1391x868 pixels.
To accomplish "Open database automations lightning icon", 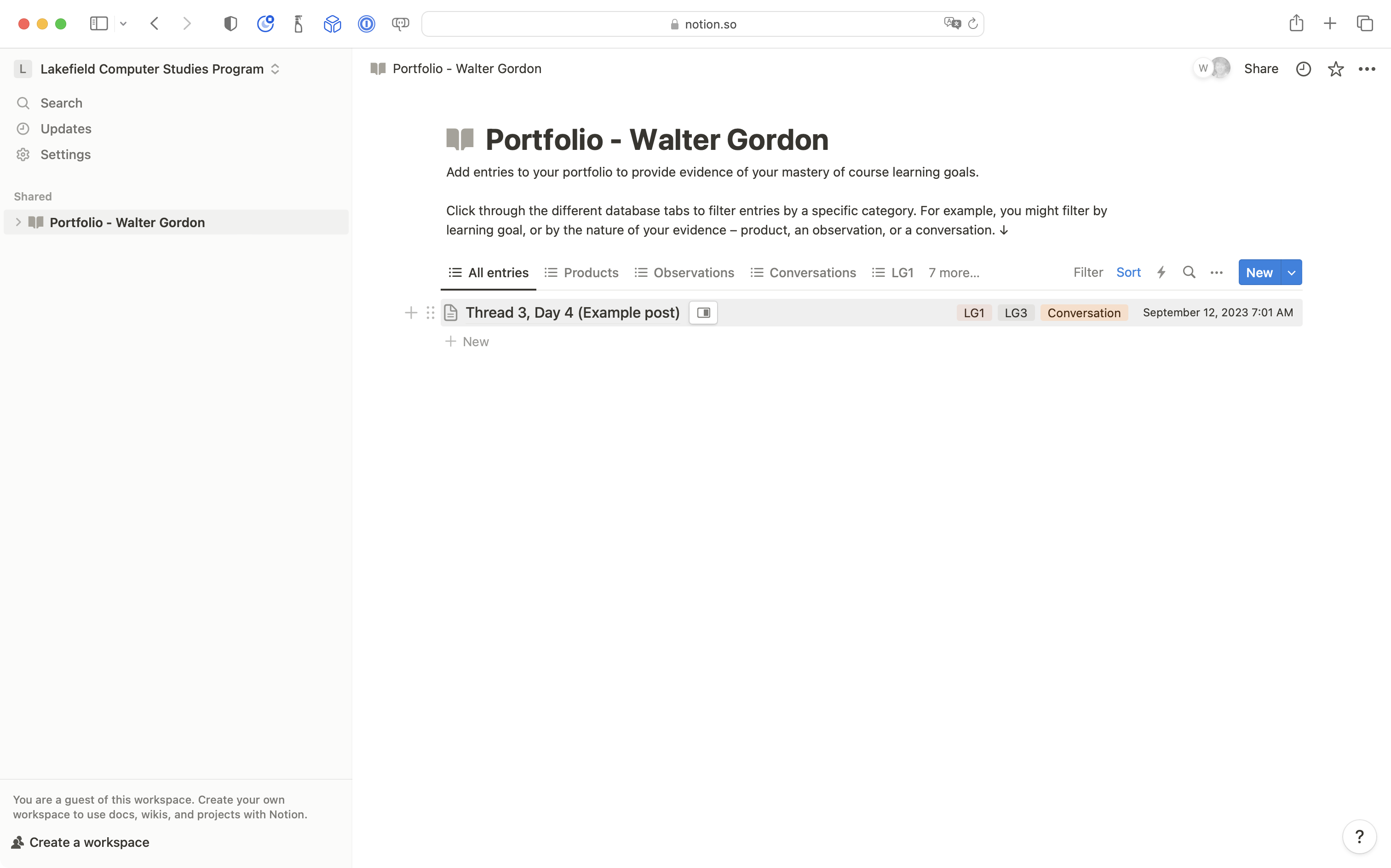I will coord(1161,272).
